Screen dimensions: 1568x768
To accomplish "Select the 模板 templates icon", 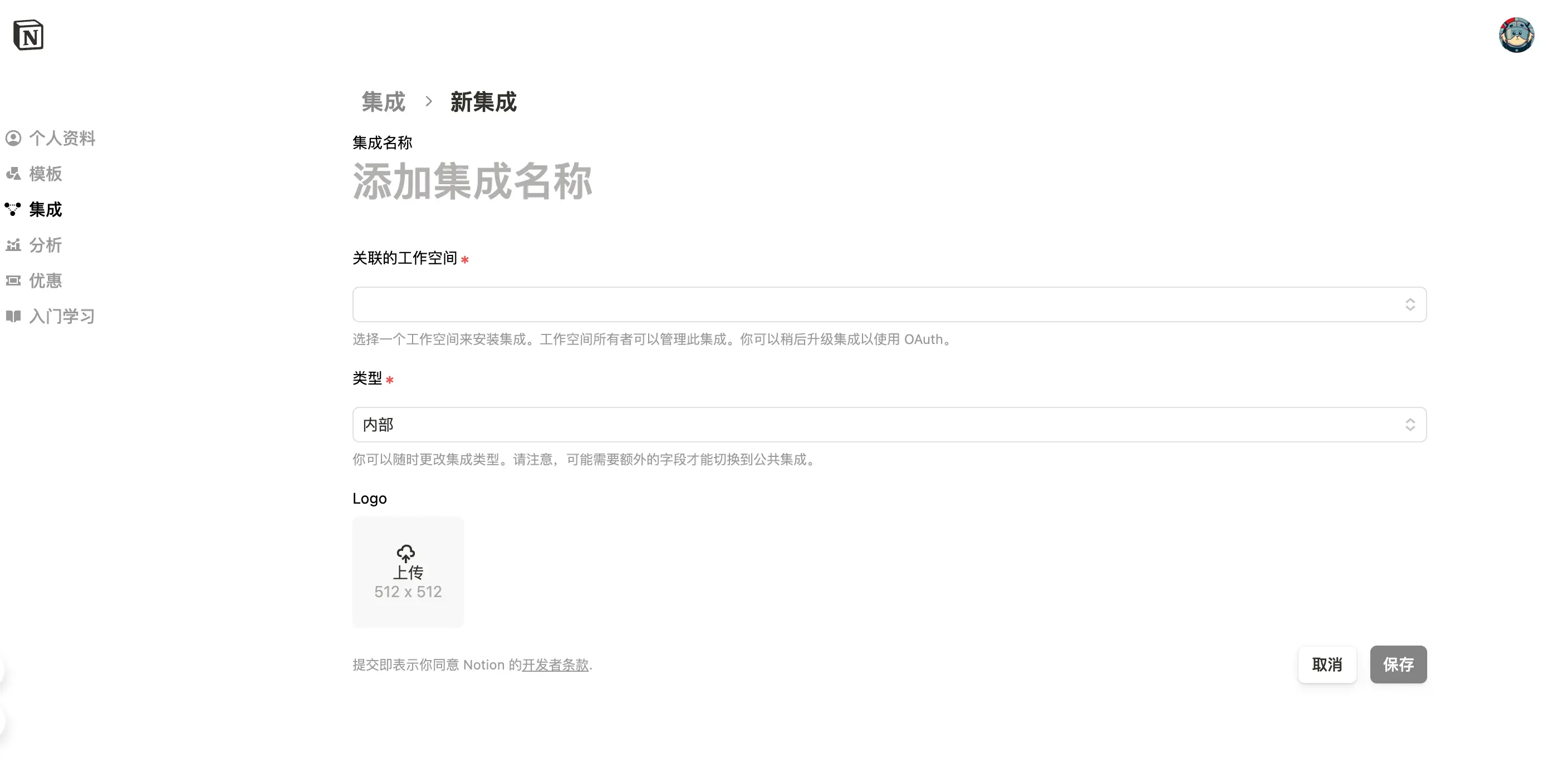I will tap(13, 174).
